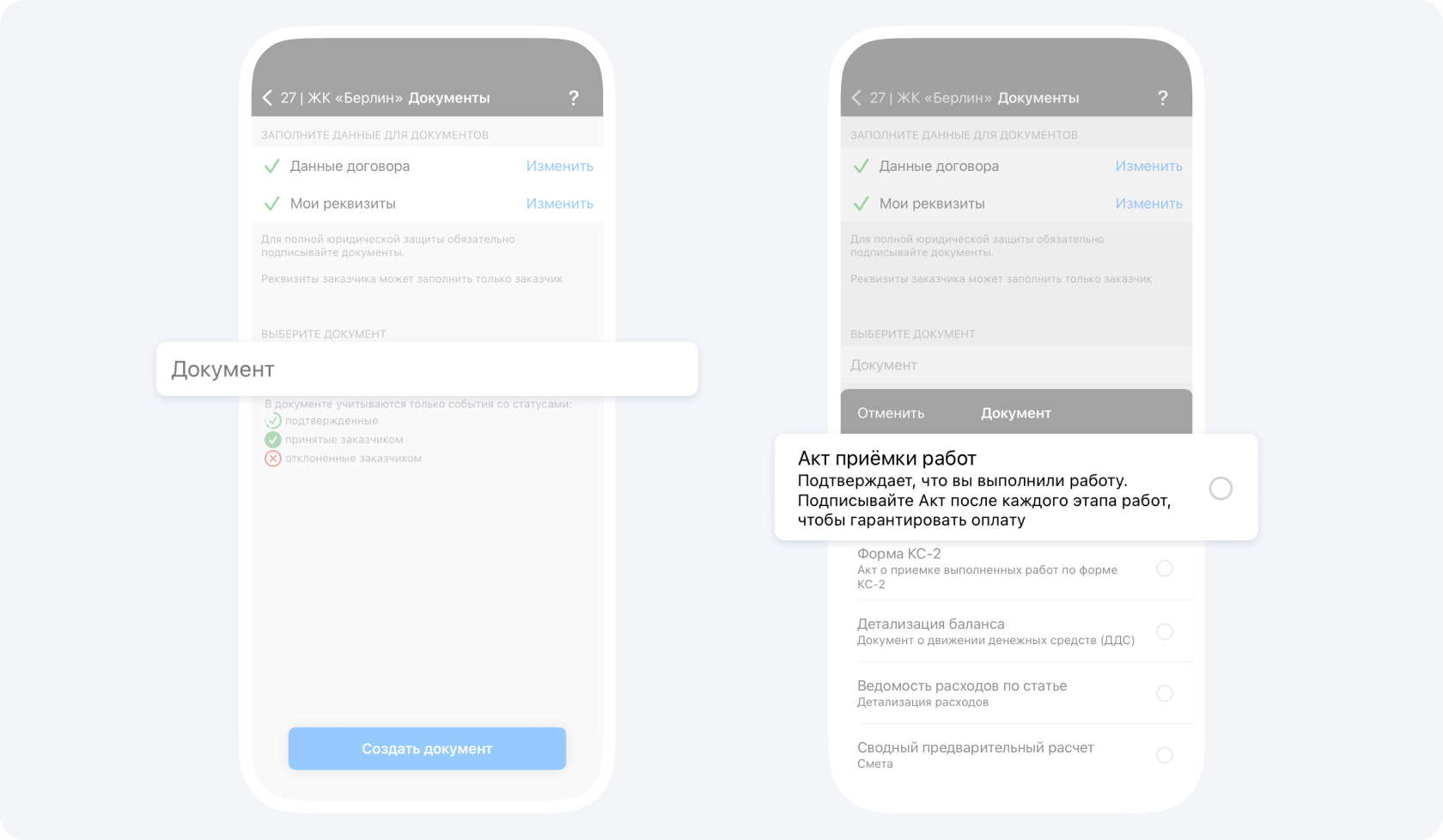Select the Форма КС-2 radio button
1443x840 pixels.
[1165, 569]
